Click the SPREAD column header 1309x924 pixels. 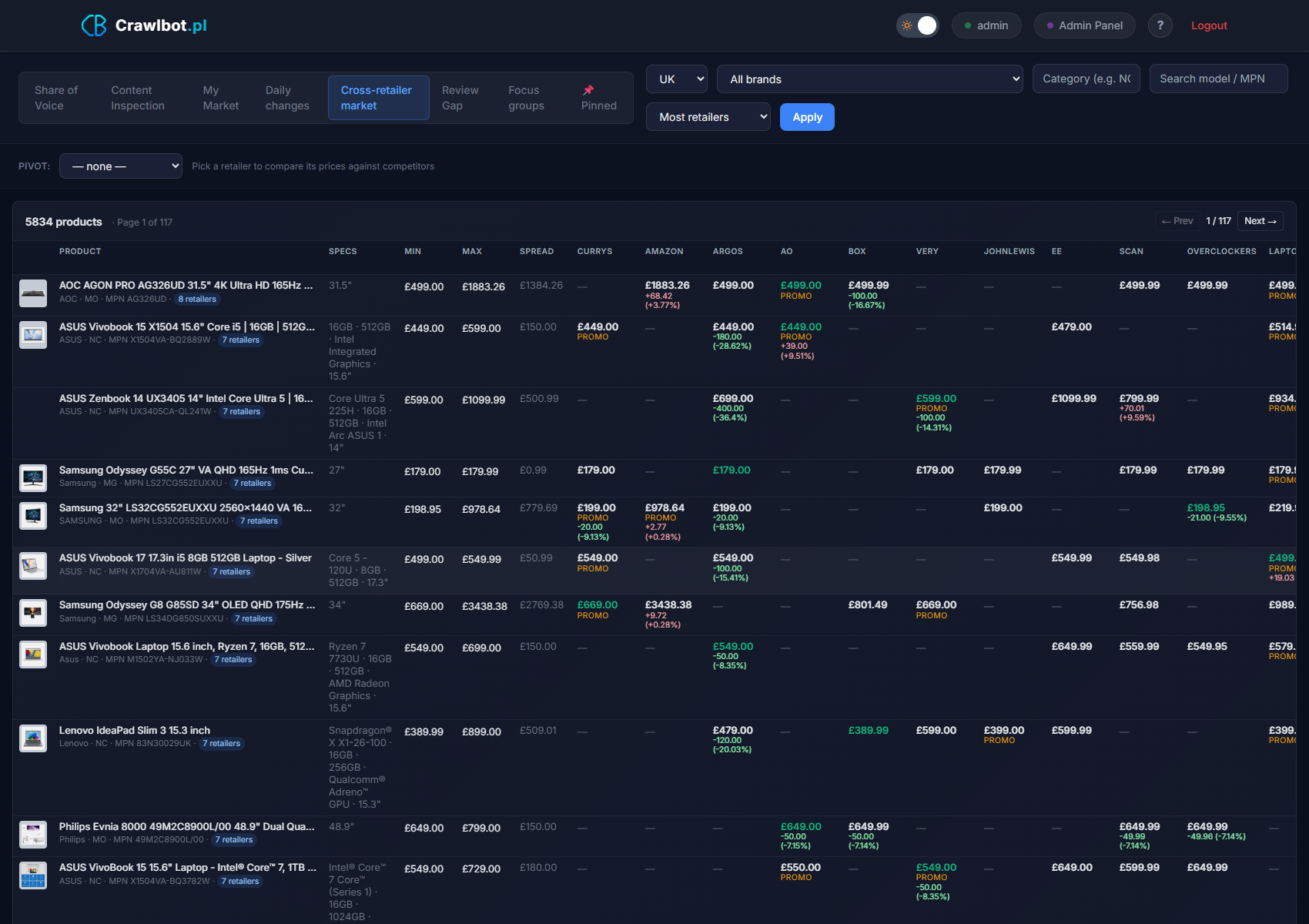(x=537, y=252)
